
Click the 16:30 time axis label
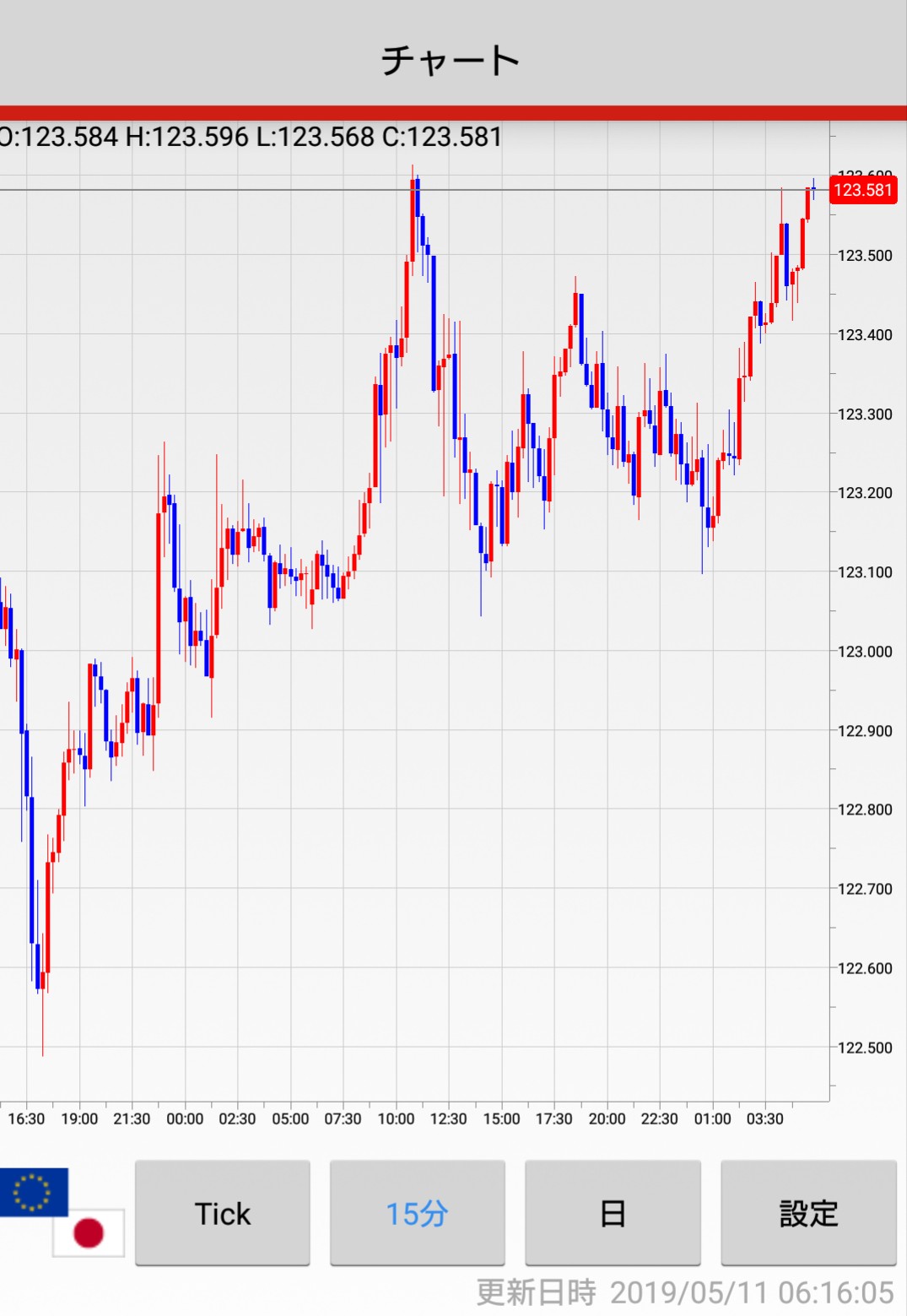[x=26, y=1118]
